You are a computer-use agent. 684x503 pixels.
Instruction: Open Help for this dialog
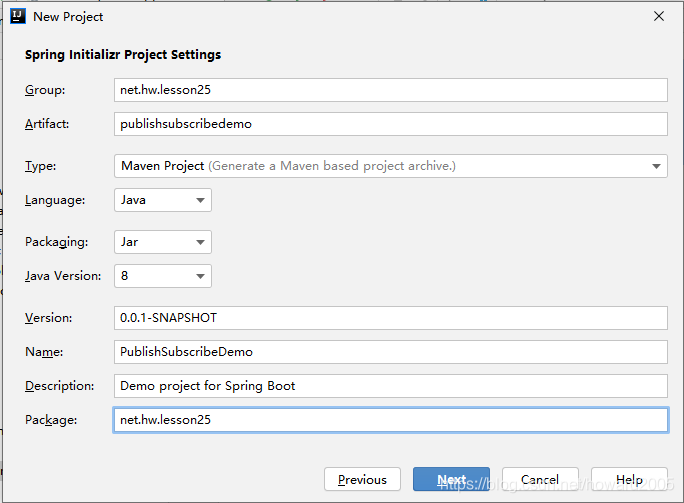point(629,479)
